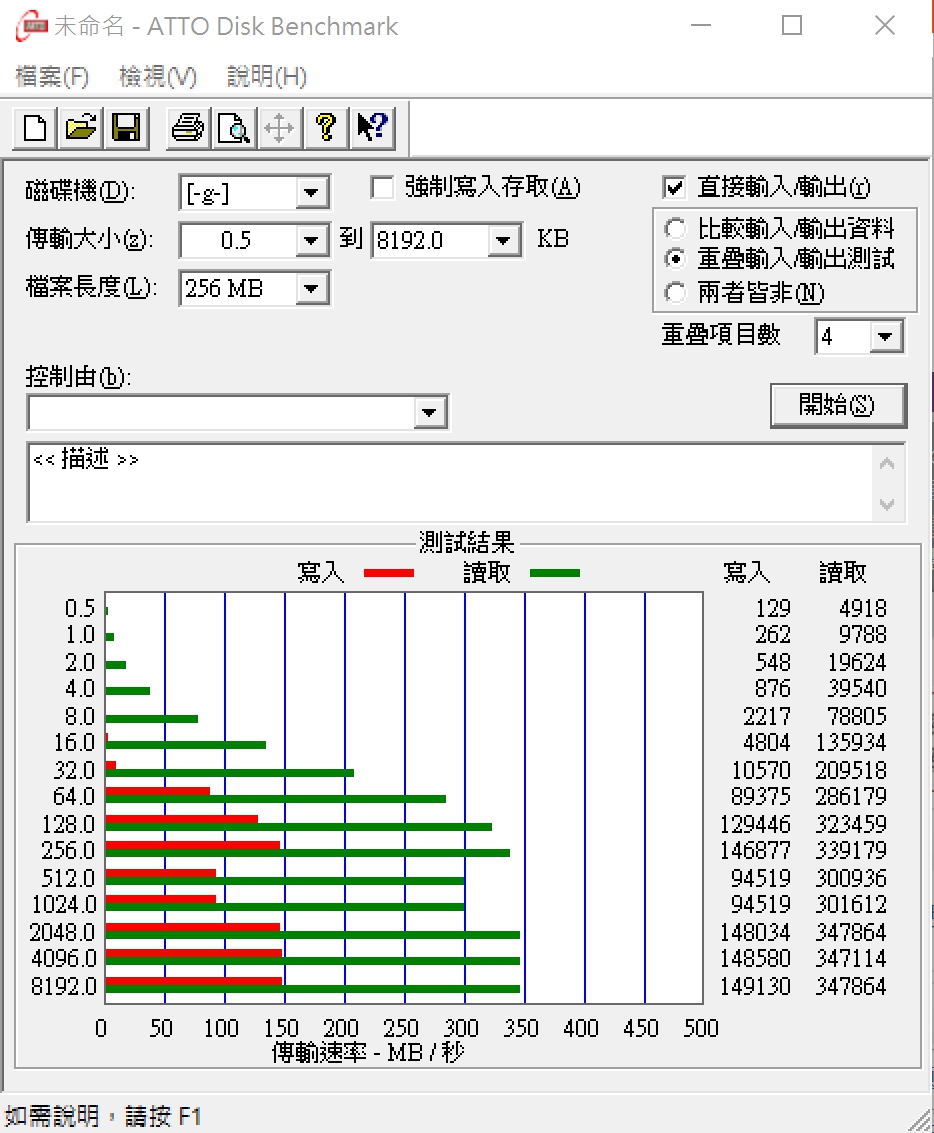Expand the 檔案長度 256 MB dropdown
The height and width of the screenshot is (1133, 934).
point(312,290)
